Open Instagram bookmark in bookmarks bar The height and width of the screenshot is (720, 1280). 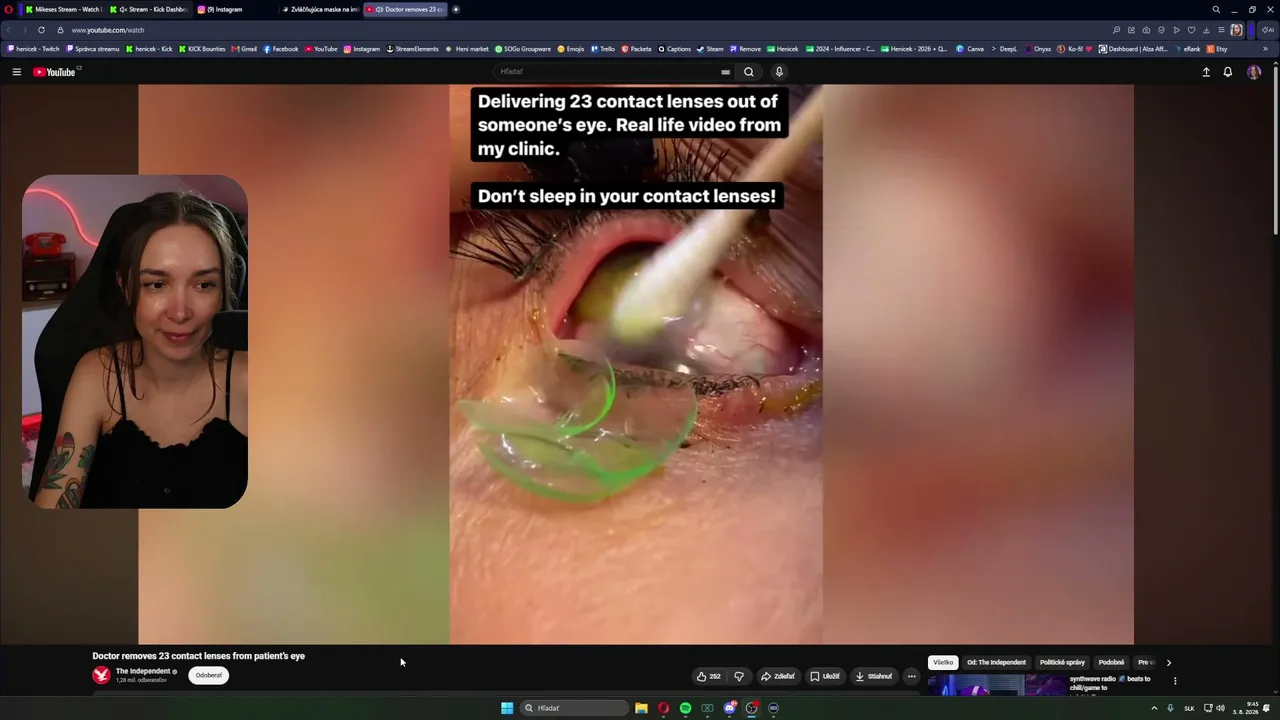click(362, 49)
